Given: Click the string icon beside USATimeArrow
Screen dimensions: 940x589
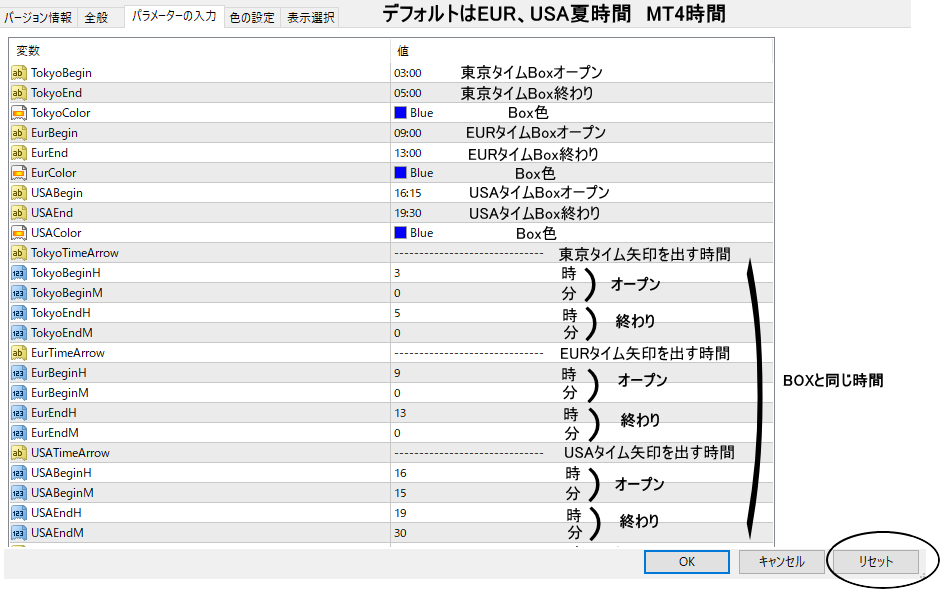Looking at the screenshot, I should [18, 453].
